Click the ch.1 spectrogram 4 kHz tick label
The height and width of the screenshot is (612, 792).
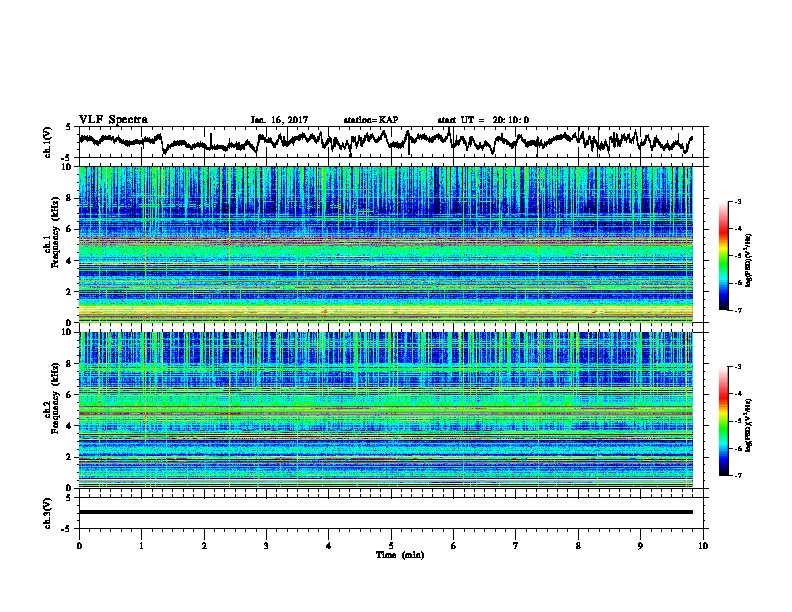click(70, 261)
